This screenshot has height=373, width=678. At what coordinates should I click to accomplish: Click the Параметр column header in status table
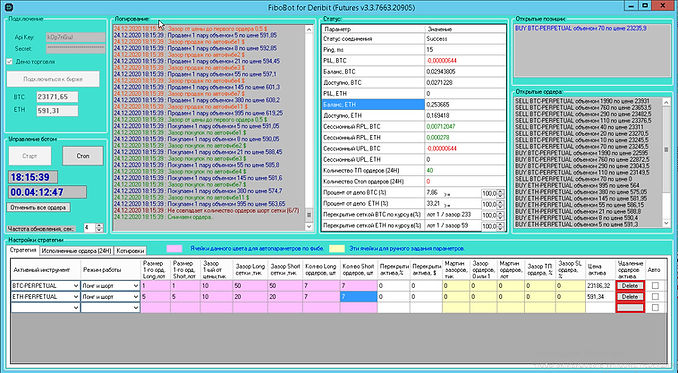(x=374, y=29)
